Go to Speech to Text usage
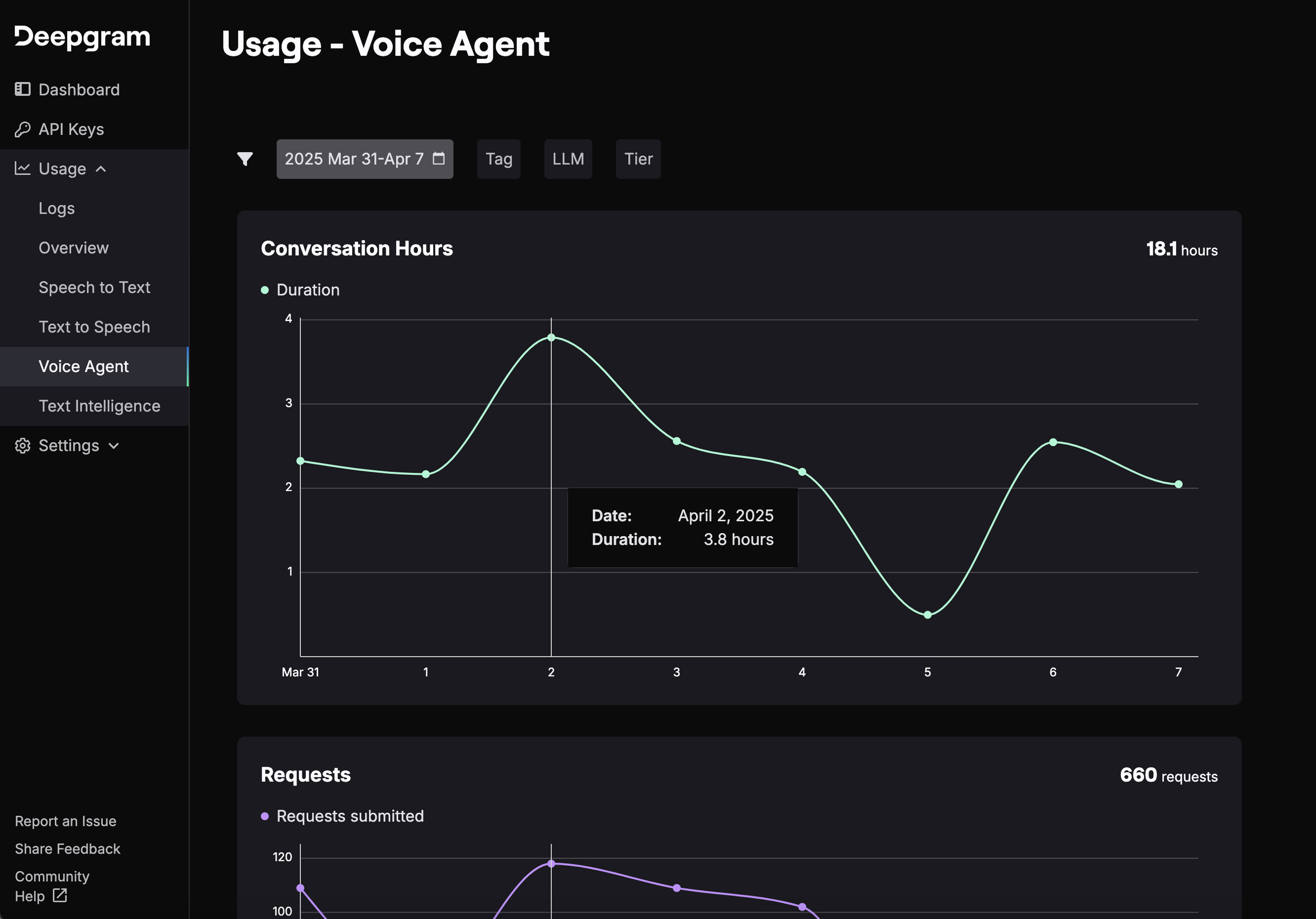This screenshot has height=919, width=1316. 94,287
